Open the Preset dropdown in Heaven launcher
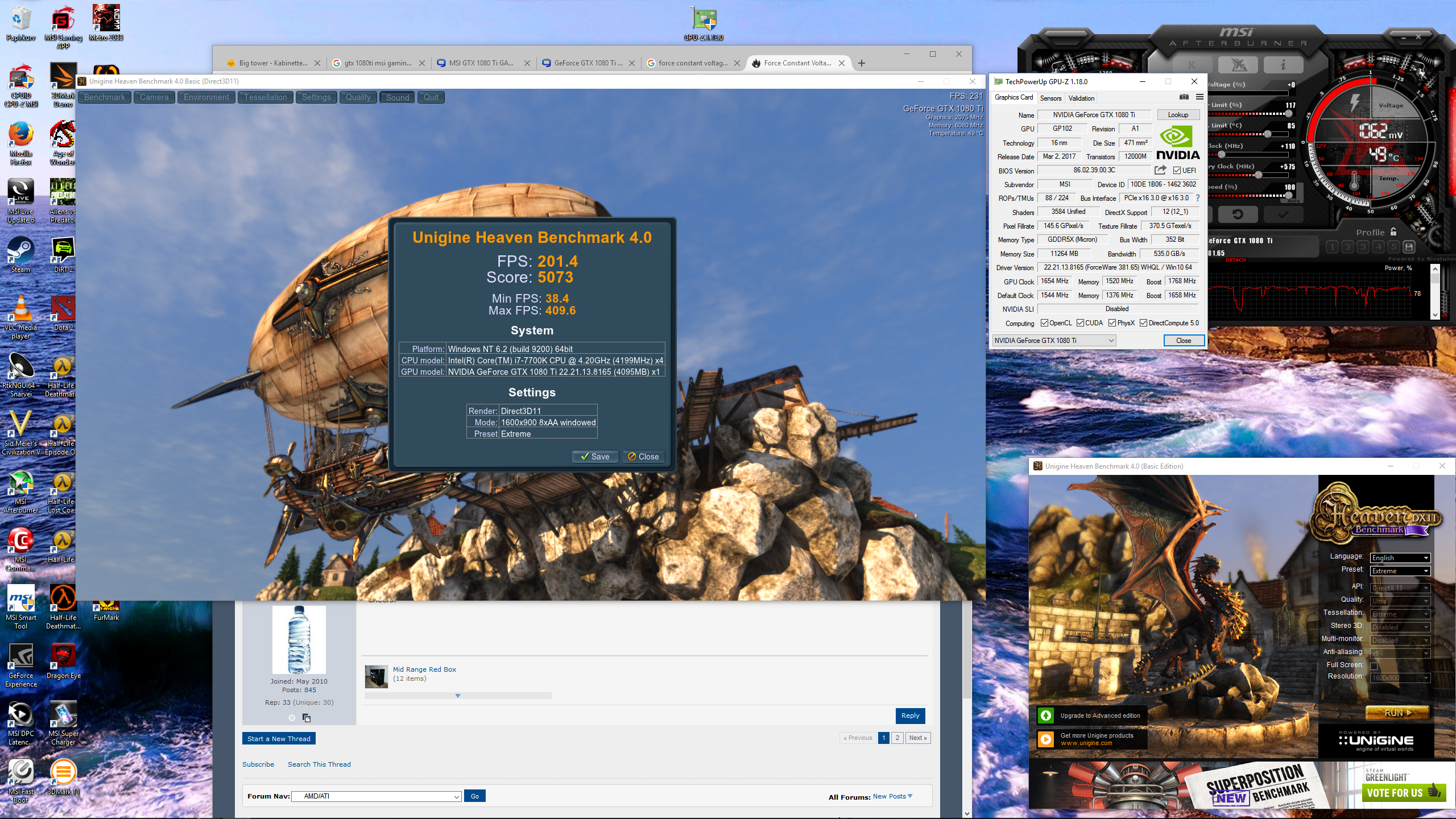 tap(1400, 571)
